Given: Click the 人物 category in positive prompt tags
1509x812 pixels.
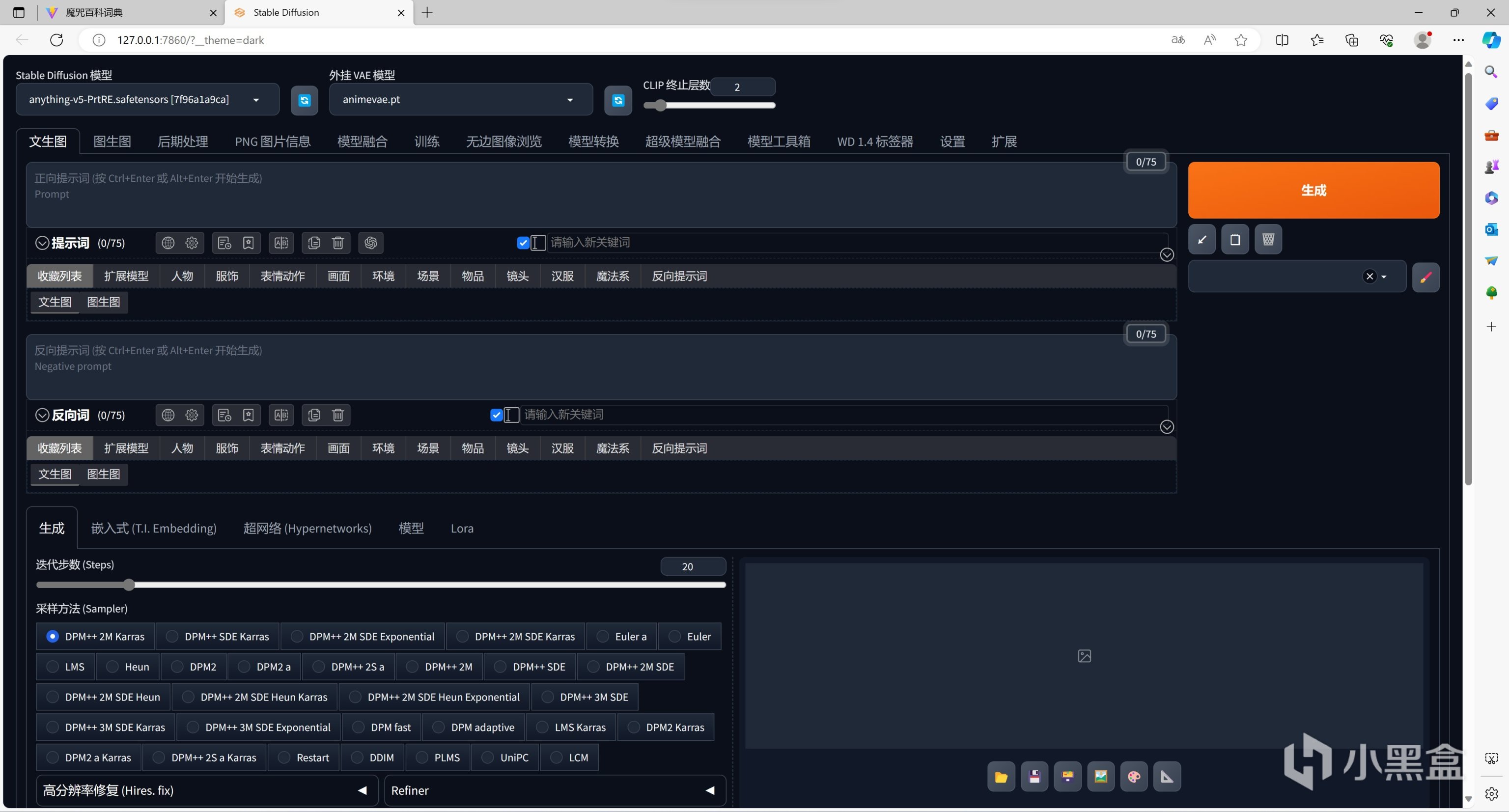Looking at the screenshot, I should tap(182, 276).
